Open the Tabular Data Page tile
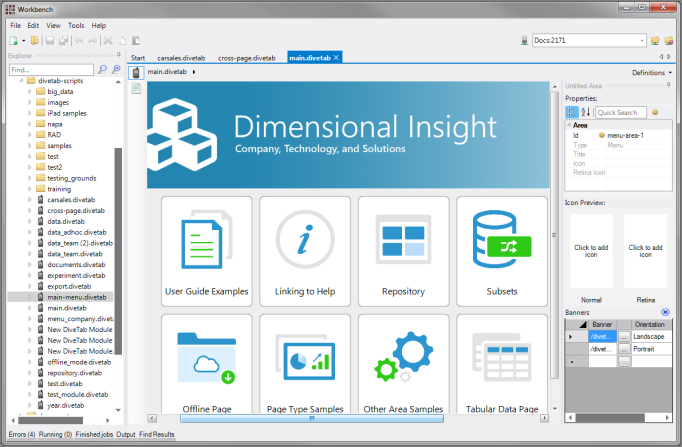682x447 pixels. [502, 364]
